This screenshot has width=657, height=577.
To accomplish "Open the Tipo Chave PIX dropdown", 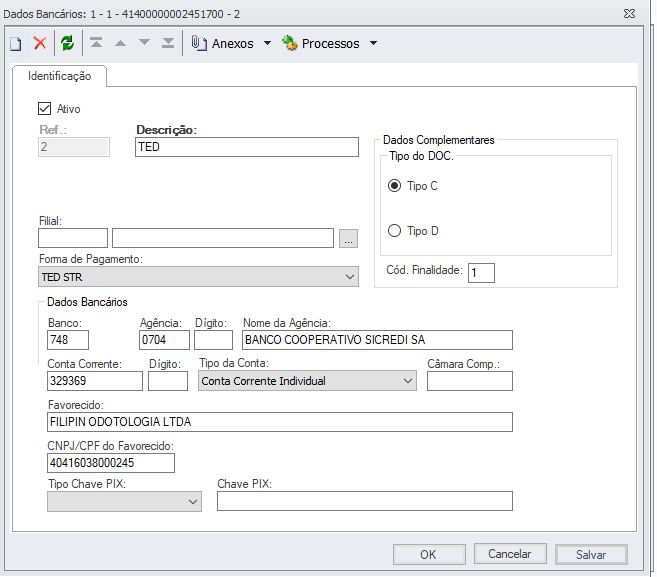I will [x=124, y=502].
